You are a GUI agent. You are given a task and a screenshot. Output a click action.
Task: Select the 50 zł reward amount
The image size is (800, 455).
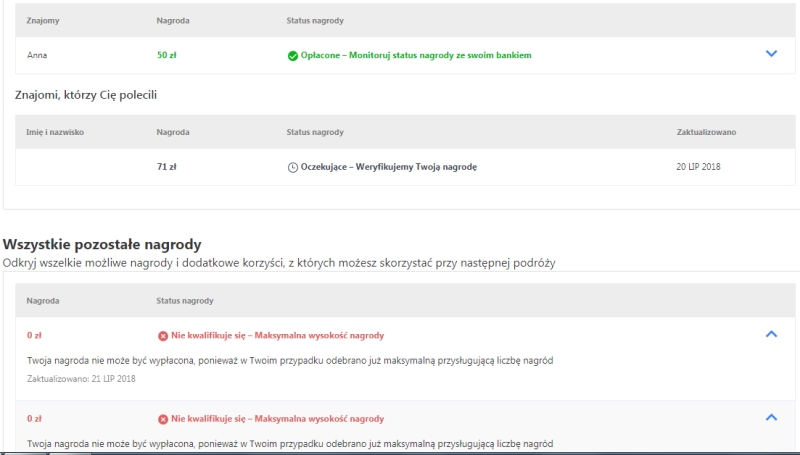167,55
